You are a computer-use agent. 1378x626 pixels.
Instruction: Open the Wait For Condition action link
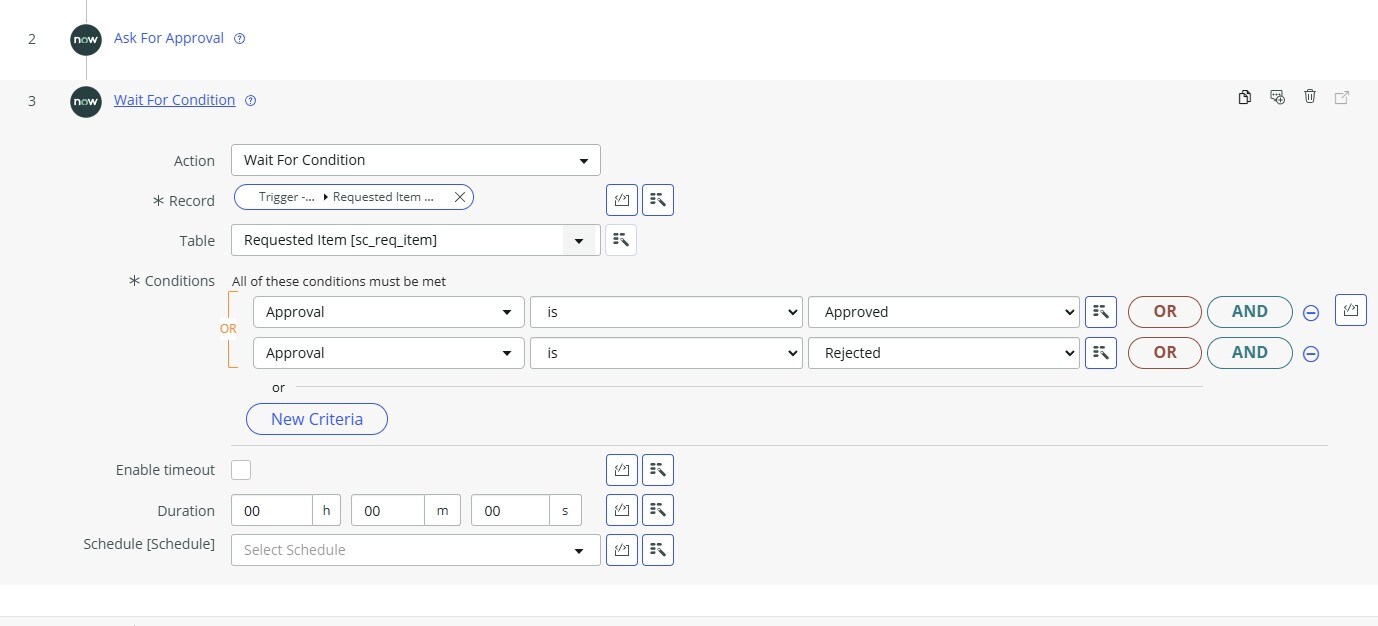pyautogui.click(x=174, y=99)
